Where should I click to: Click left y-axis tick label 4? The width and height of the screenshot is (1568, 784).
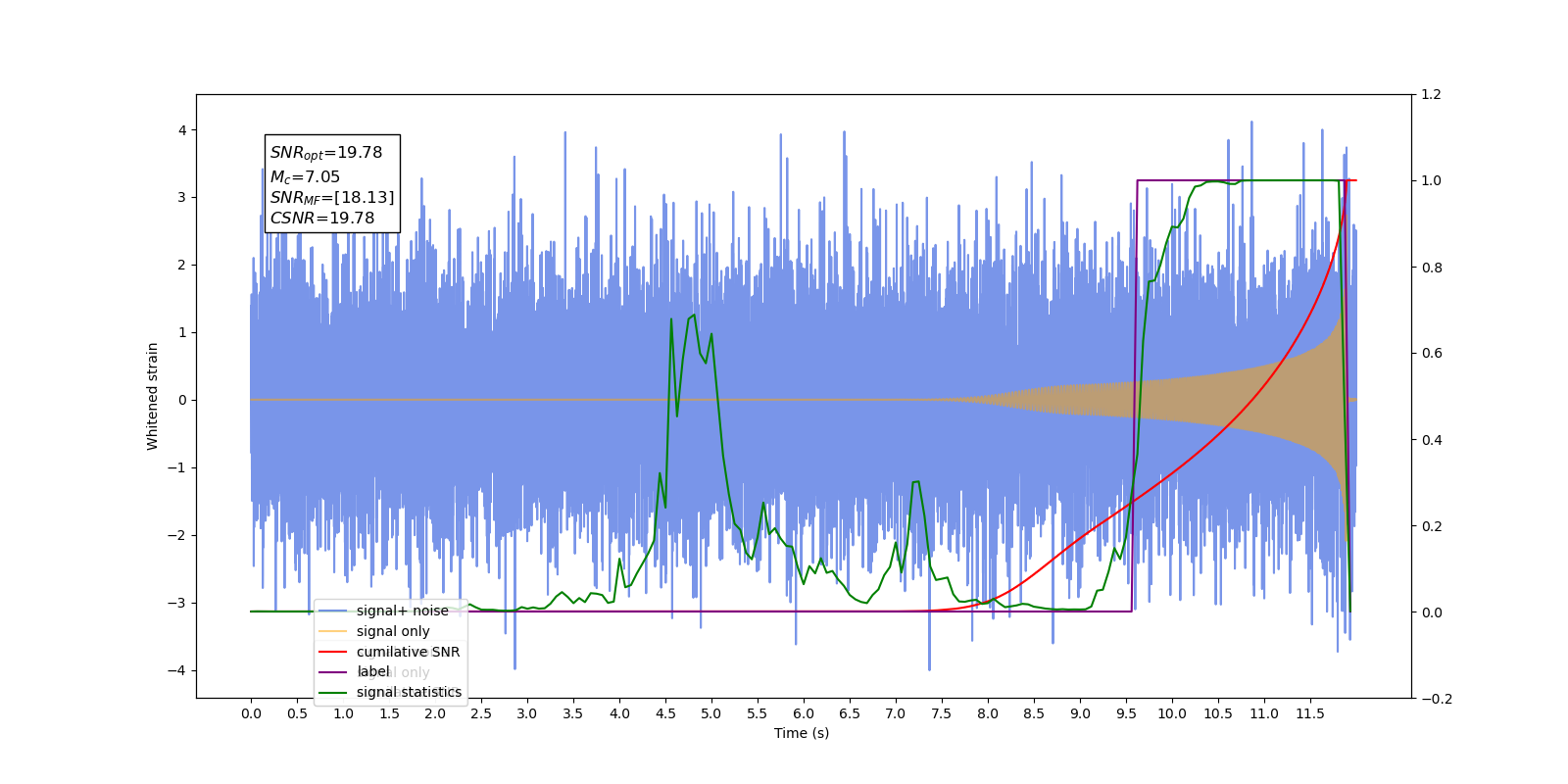(181, 130)
